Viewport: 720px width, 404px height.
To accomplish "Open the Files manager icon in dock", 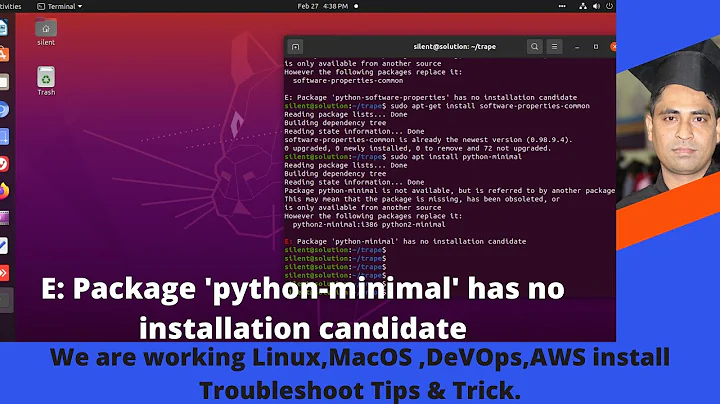I will 4,82.
